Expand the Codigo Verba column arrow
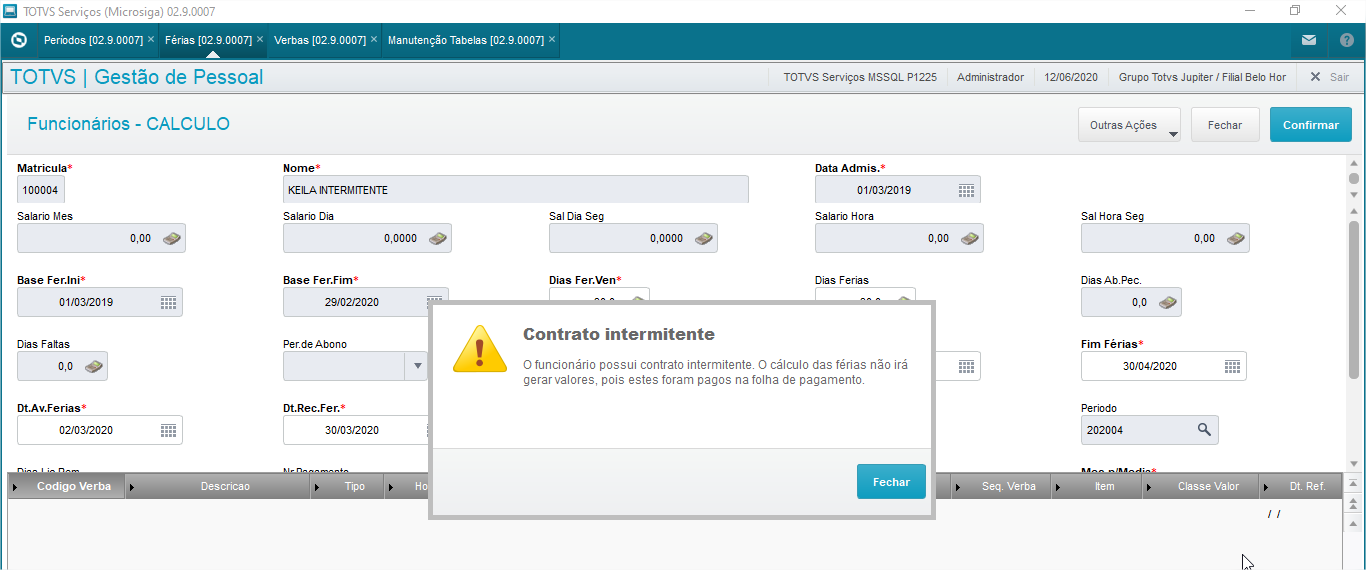The image size is (1366, 570). pos(15,487)
